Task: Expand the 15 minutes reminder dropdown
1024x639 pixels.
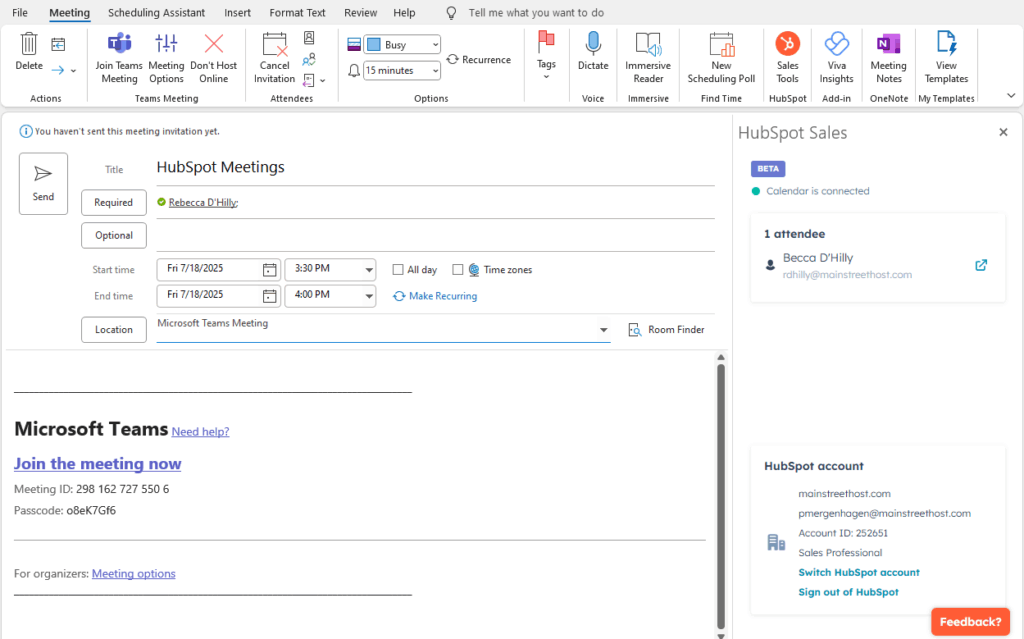Action: coord(434,70)
